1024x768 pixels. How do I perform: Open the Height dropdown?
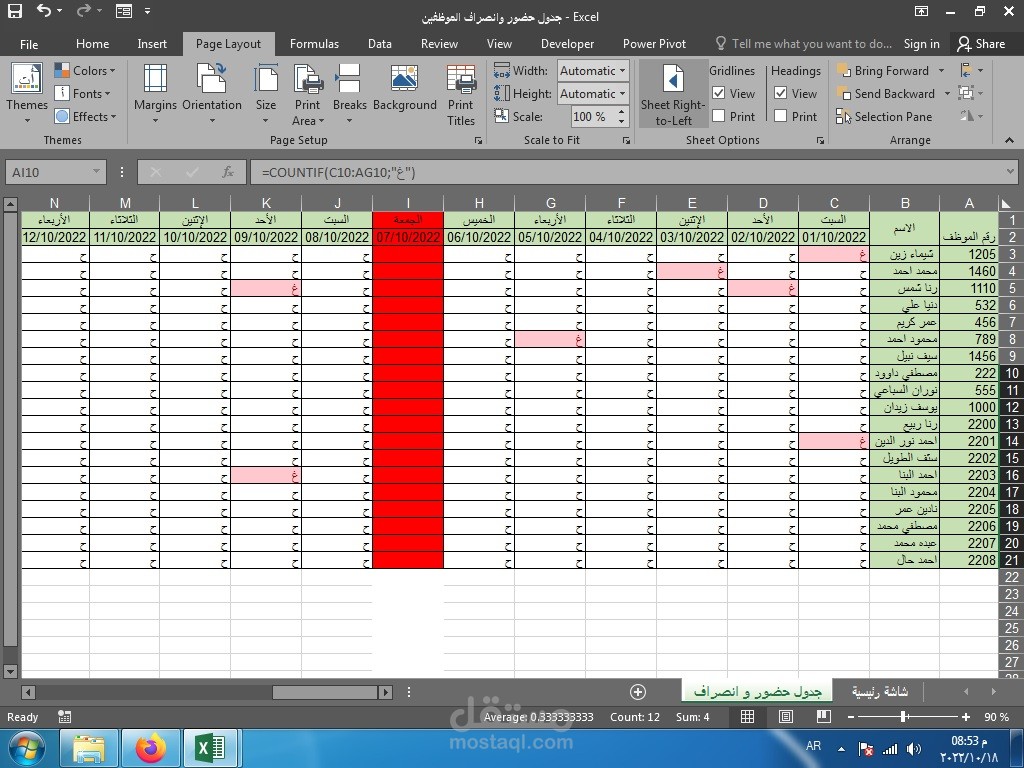[x=622, y=93]
